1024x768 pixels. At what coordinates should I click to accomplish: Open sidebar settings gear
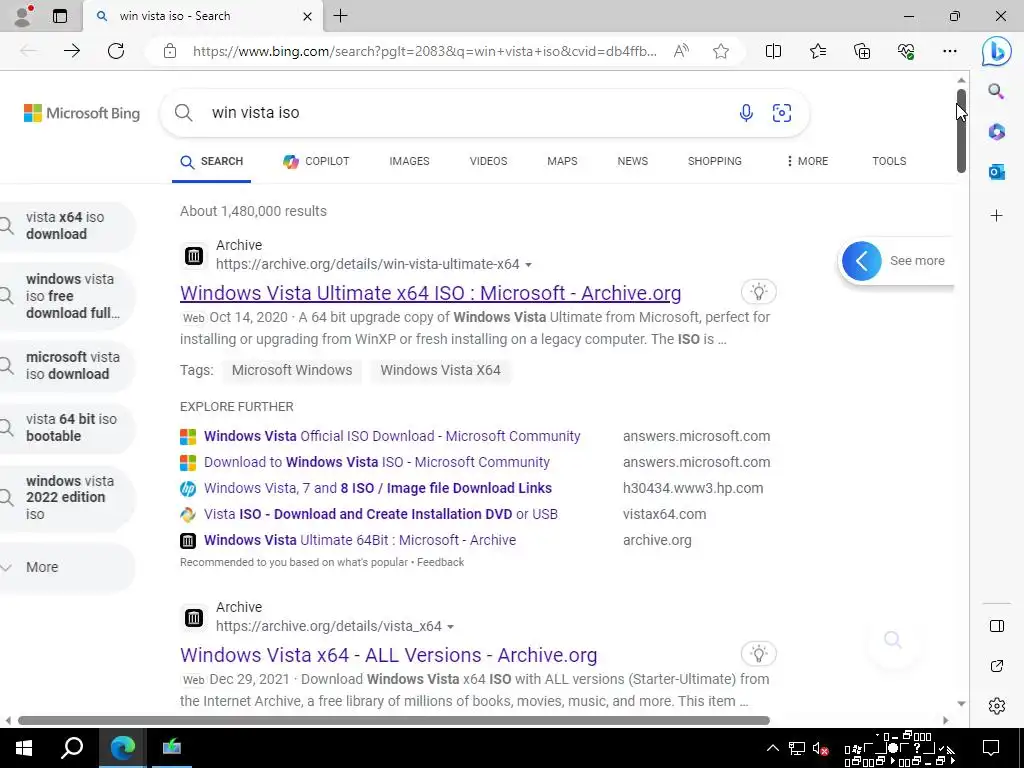pos(997,706)
